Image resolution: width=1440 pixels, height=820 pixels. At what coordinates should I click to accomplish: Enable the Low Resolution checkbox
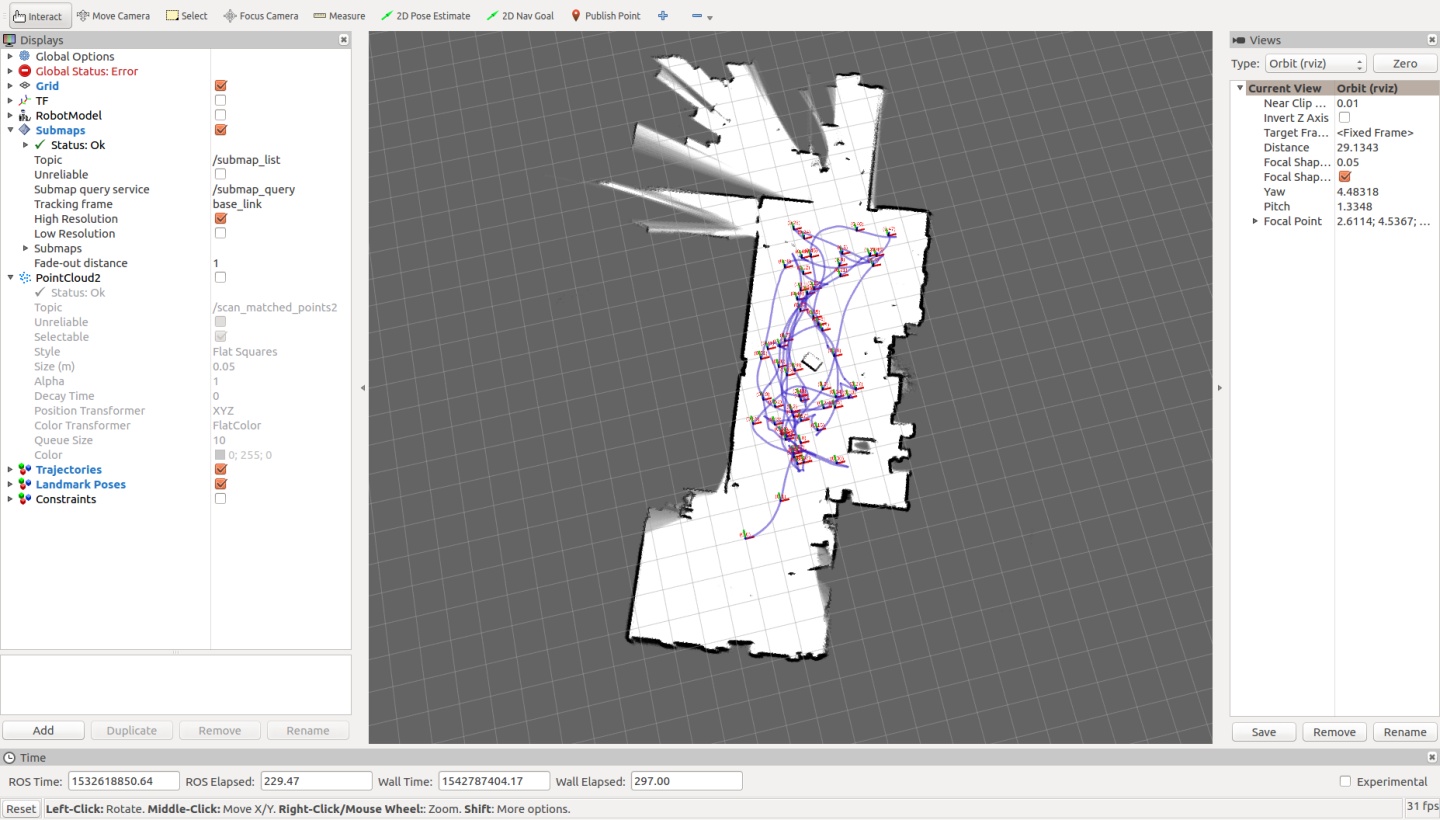point(220,233)
